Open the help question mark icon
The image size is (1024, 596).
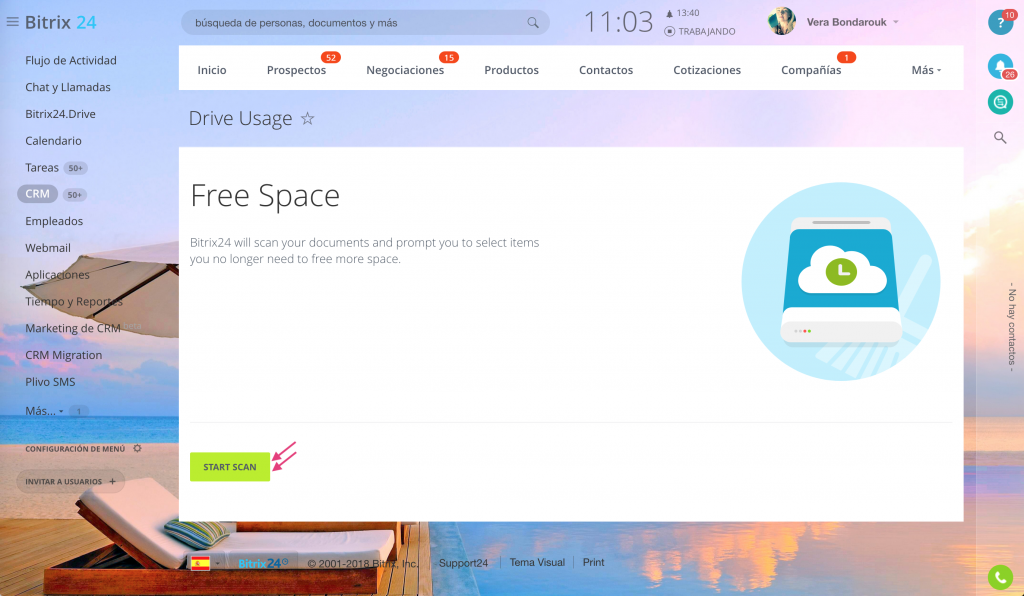coord(1000,23)
